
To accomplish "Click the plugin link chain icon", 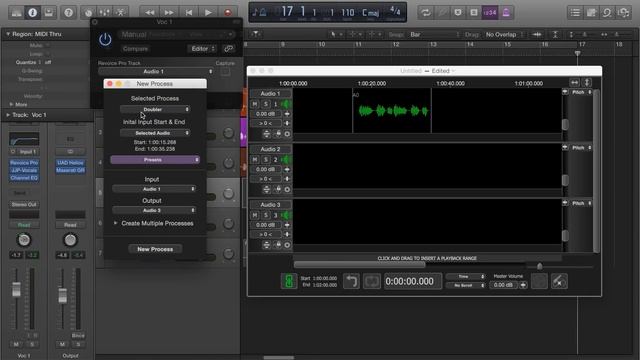I will (229, 49).
